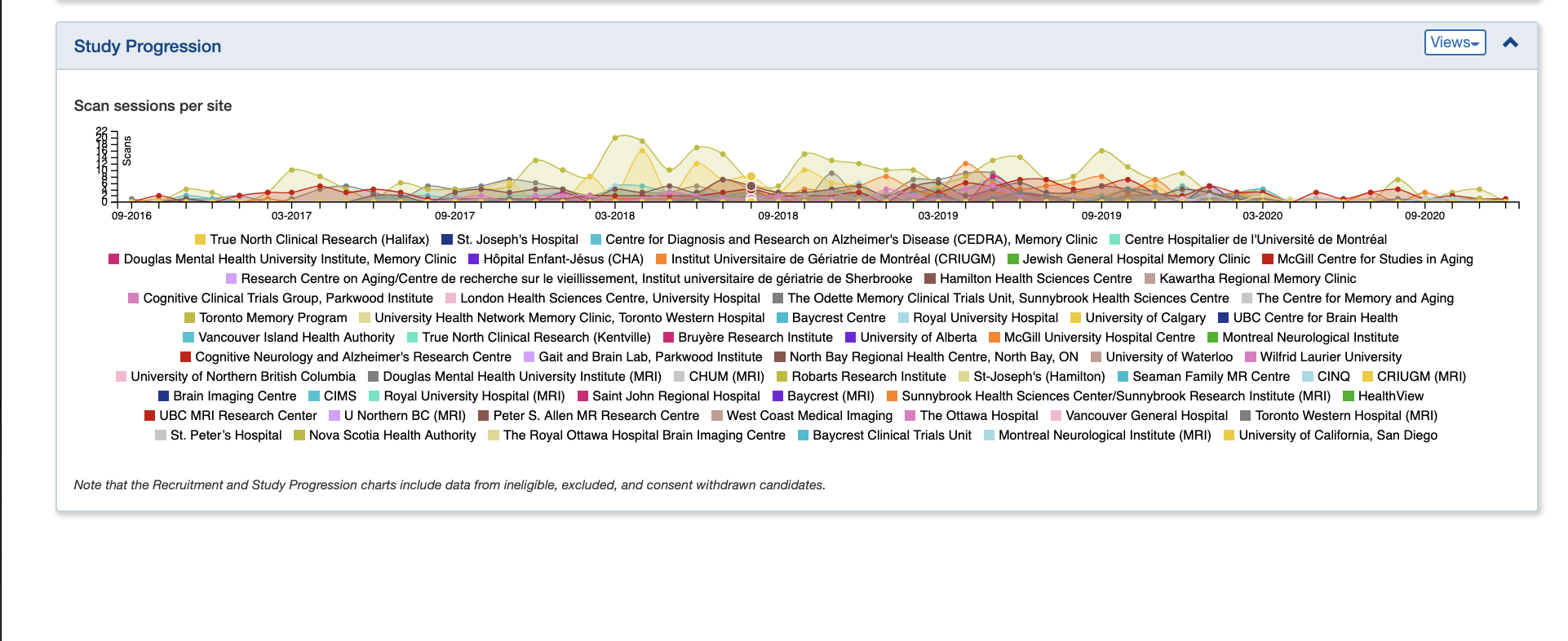Click Cognitive Clinical Trials Group, Parkwood Institute label
Screen dimensions: 1568x641
pyautogui.click(x=288, y=298)
